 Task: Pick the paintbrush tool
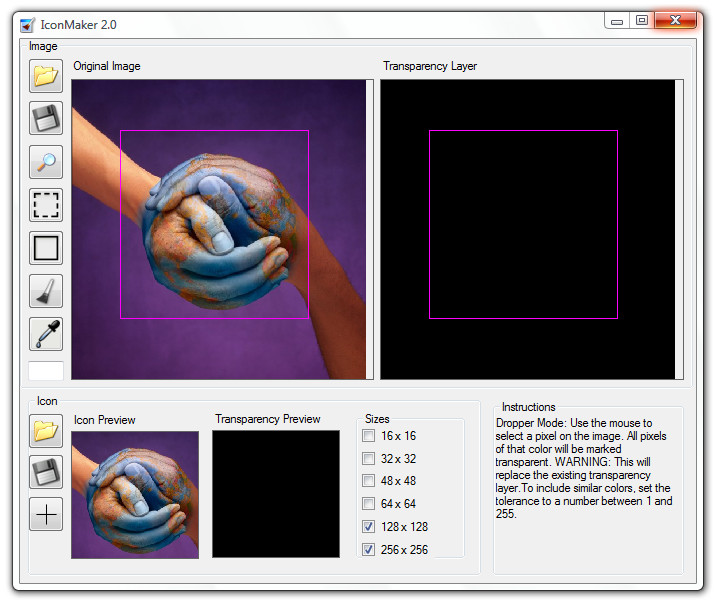click(46, 291)
